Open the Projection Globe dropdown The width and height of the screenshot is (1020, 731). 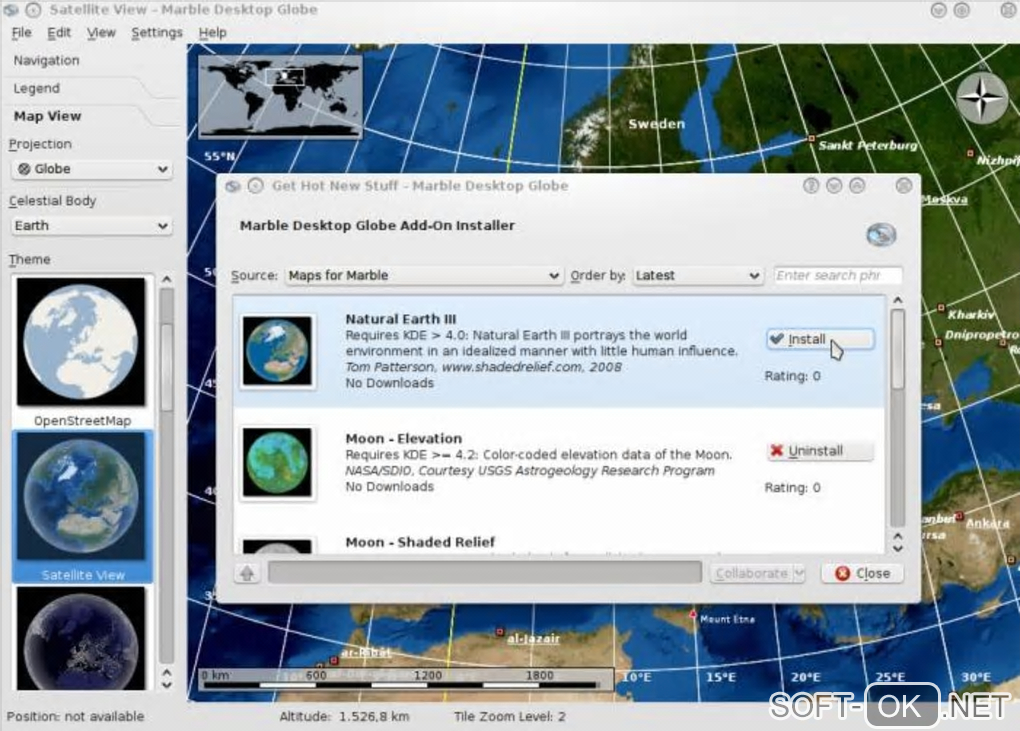(91, 169)
